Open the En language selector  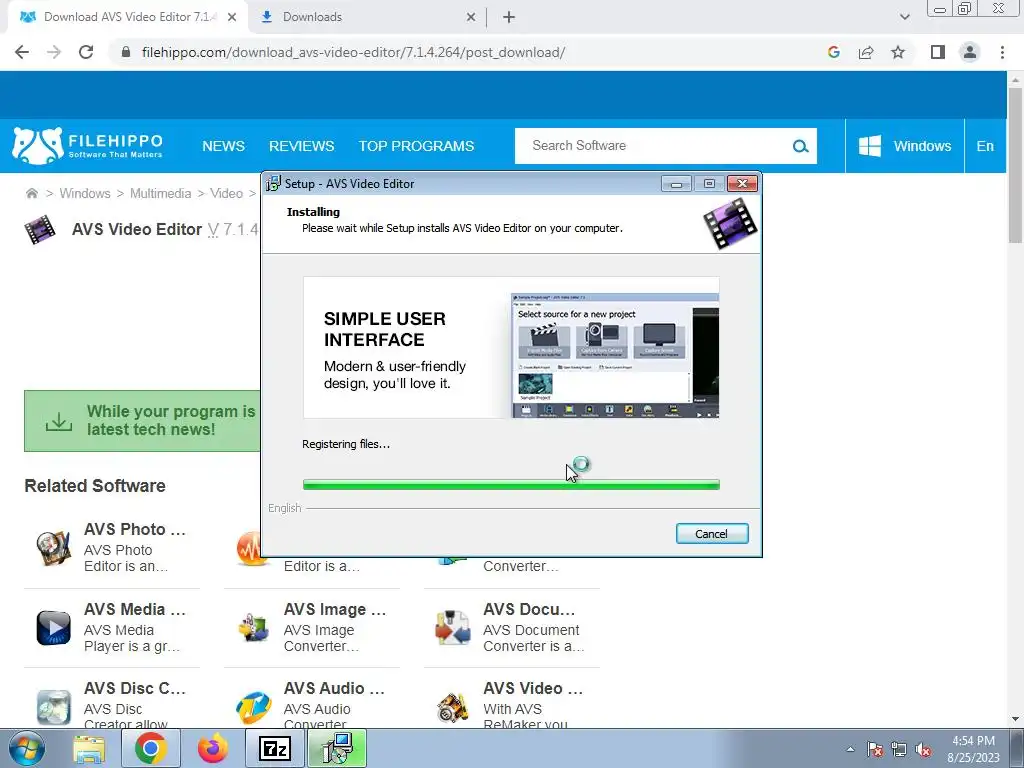(985, 146)
